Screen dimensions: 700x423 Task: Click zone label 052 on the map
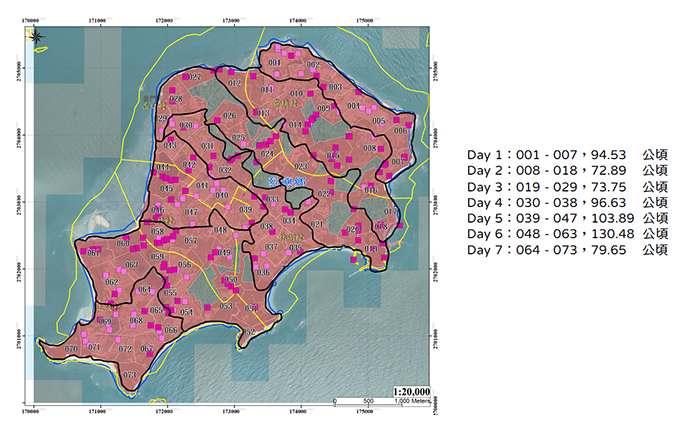pos(249,332)
